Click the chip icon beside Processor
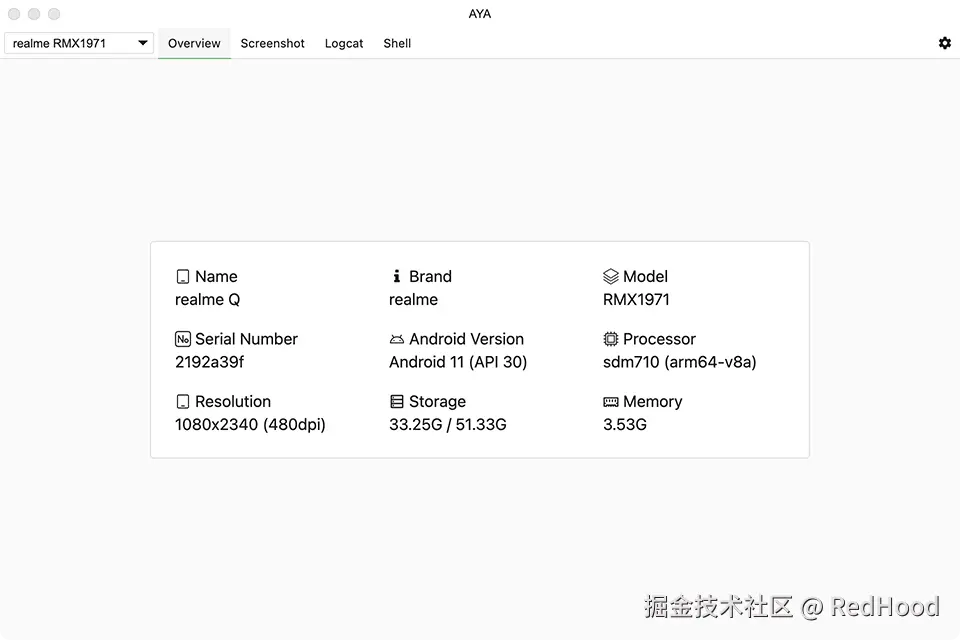Screen dimensions: 960x640 tap(610, 339)
